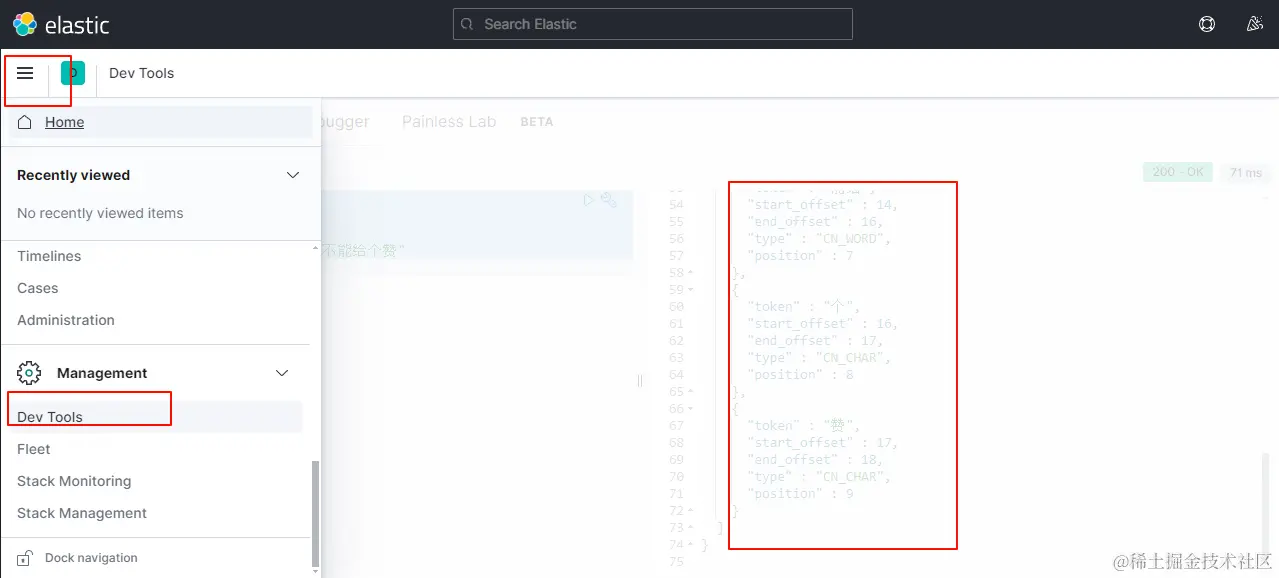The height and width of the screenshot is (578, 1279).
Task: Open the help menu icon
Action: (x=1207, y=24)
